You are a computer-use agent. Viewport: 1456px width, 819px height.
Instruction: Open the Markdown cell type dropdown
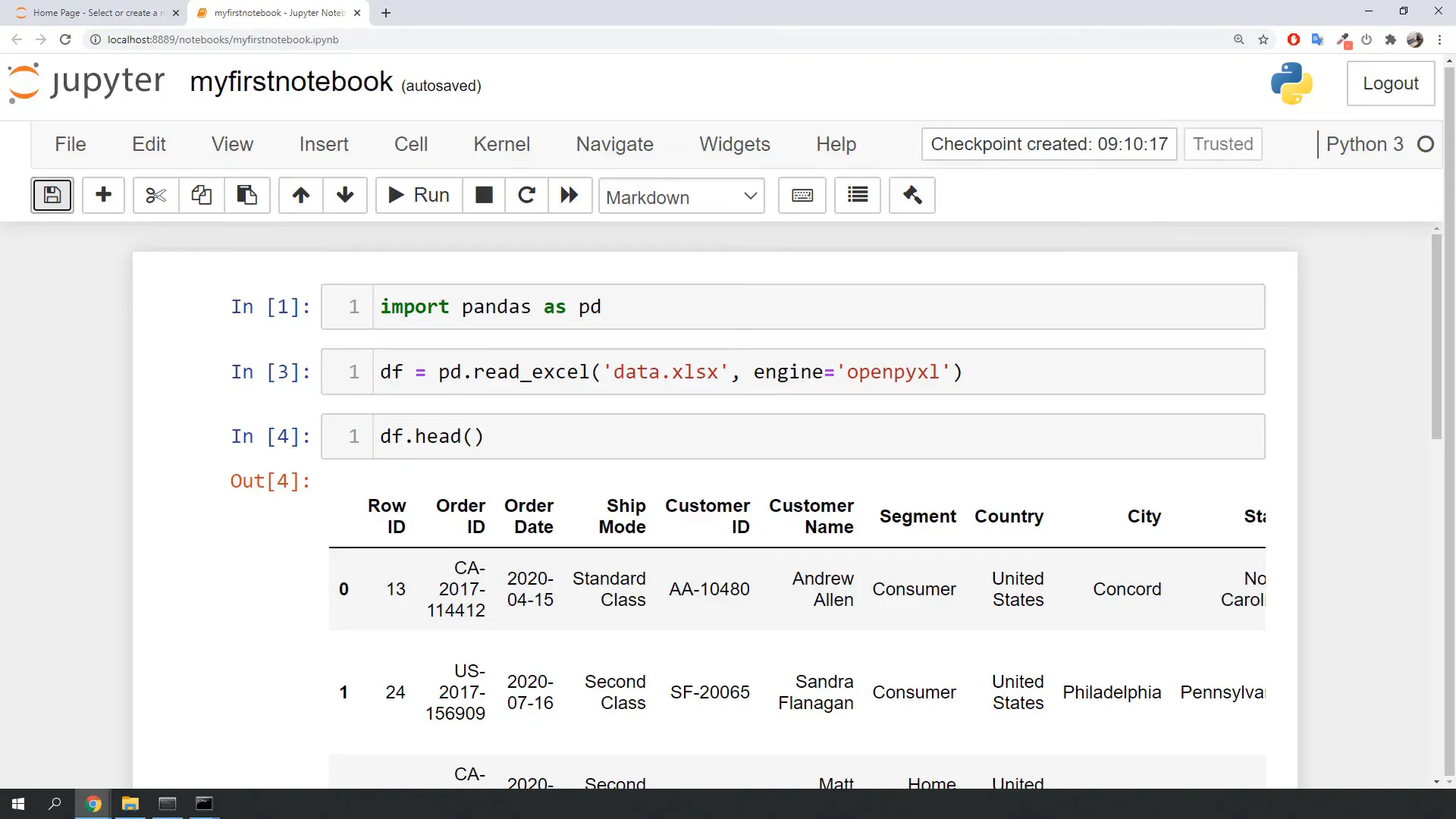(680, 196)
